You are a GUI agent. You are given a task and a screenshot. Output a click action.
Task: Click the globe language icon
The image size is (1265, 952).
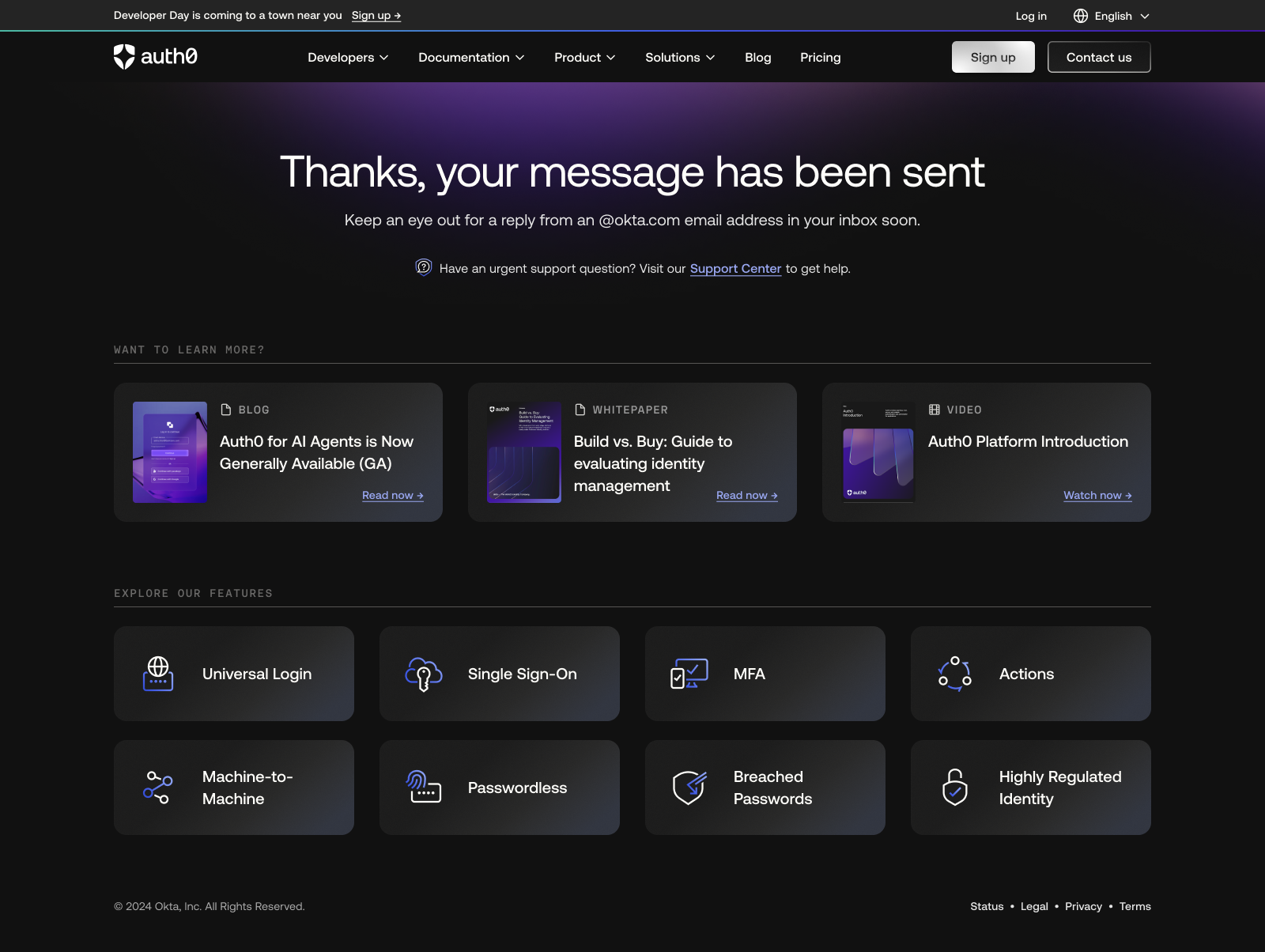(1081, 16)
